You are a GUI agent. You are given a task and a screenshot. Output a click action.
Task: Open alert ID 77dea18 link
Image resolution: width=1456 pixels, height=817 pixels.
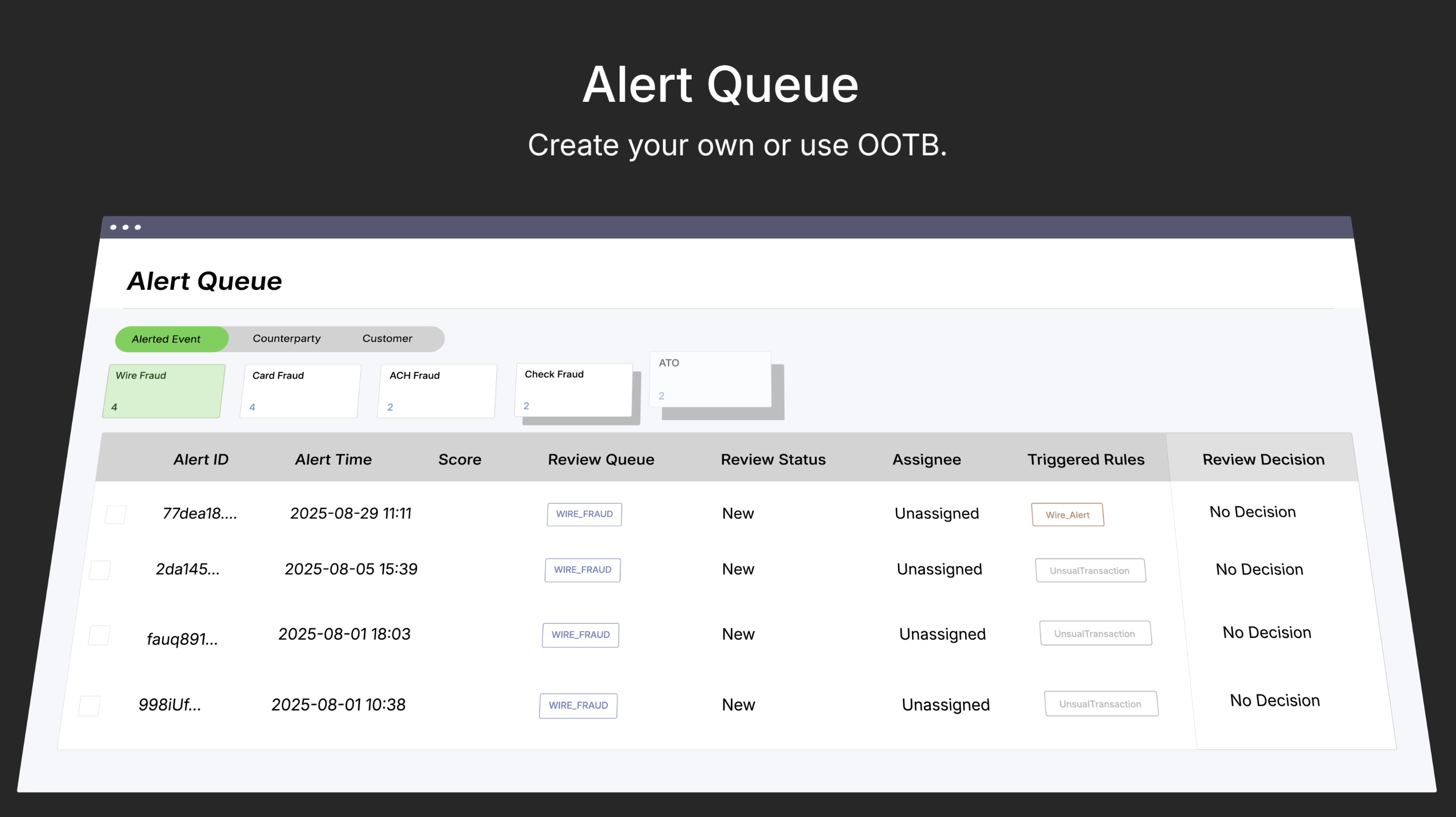point(200,513)
